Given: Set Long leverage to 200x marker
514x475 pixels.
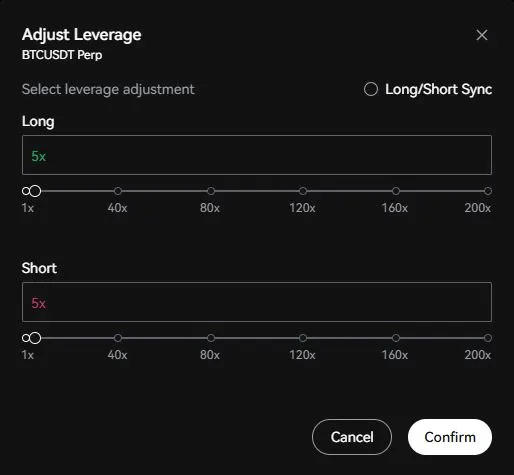Looking at the screenshot, I should [488, 191].
